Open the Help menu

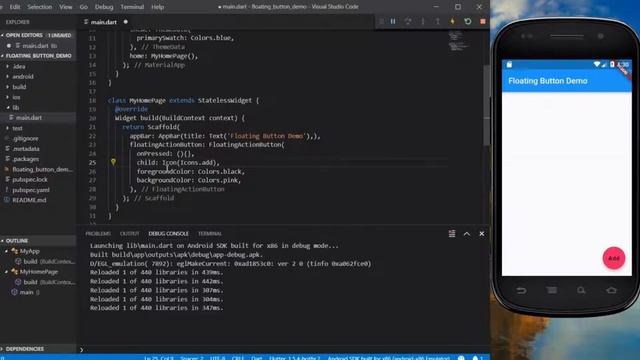click(157, 7)
